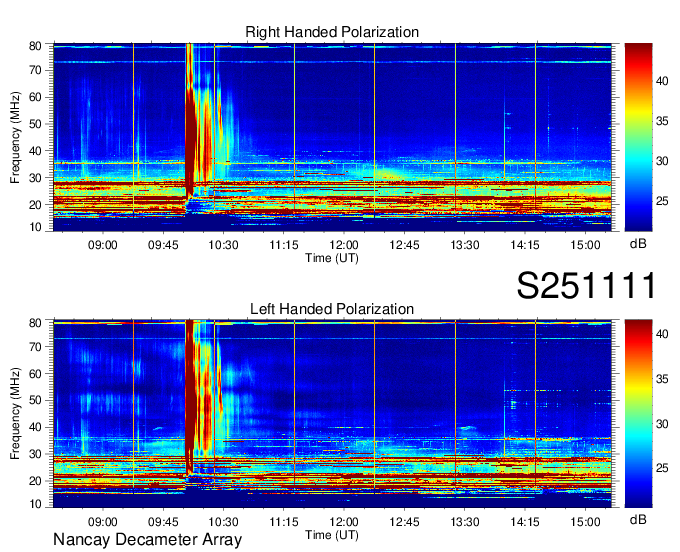680x552 pixels.
Task: Select 09:00 tick on bottom plot time axis
Action: point(103,522)
